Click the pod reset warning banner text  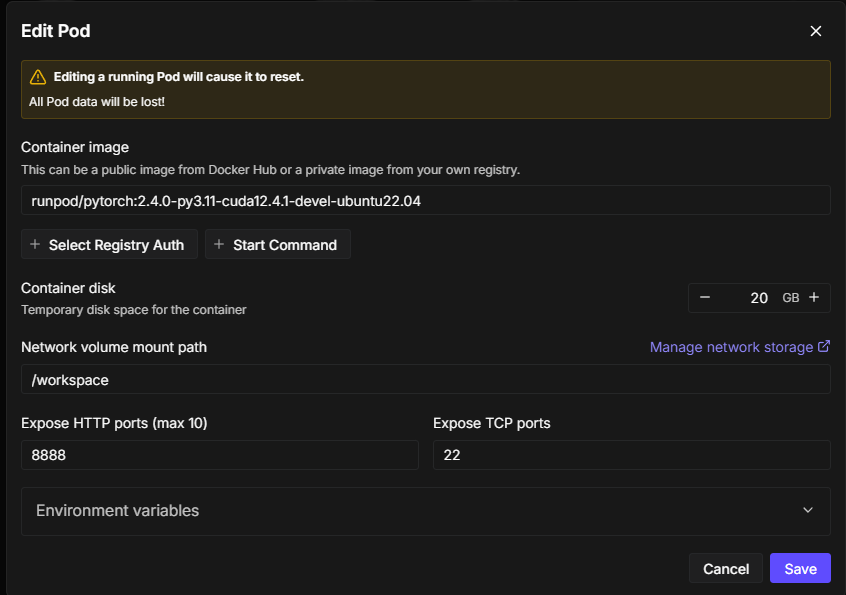[x=178, y=77]
